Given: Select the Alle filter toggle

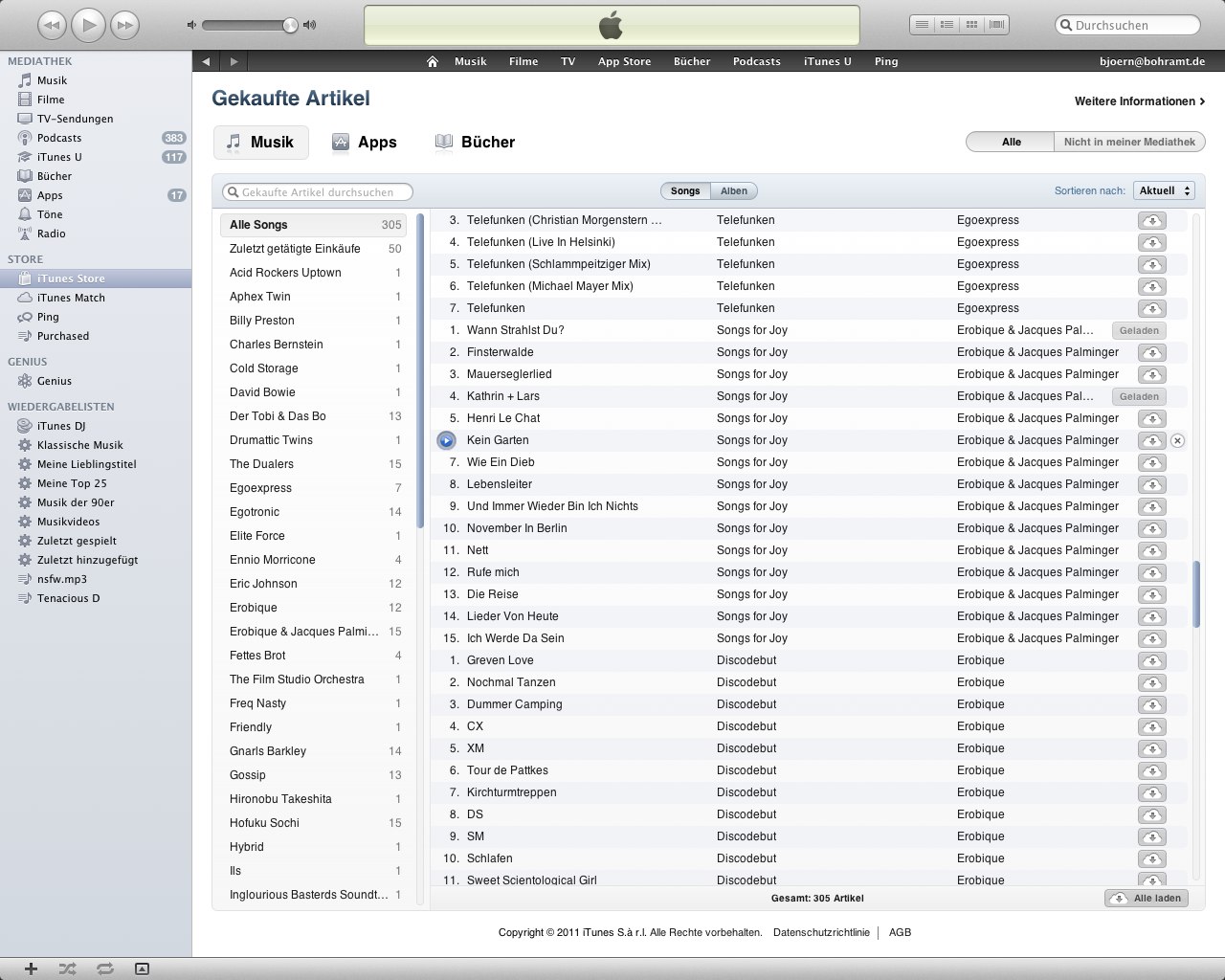Looking at the screenshot, I should (1011, 142).
